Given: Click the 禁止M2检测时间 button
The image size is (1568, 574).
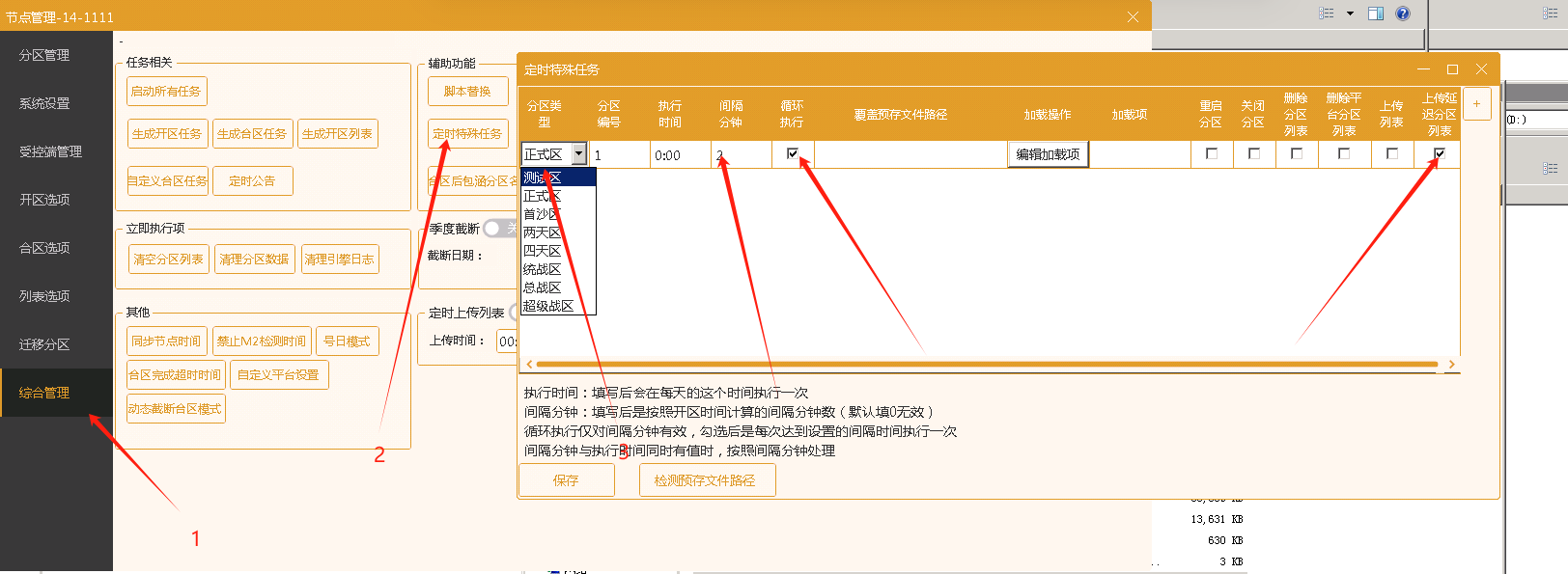Looking at the screenshot, I should 262,342.
